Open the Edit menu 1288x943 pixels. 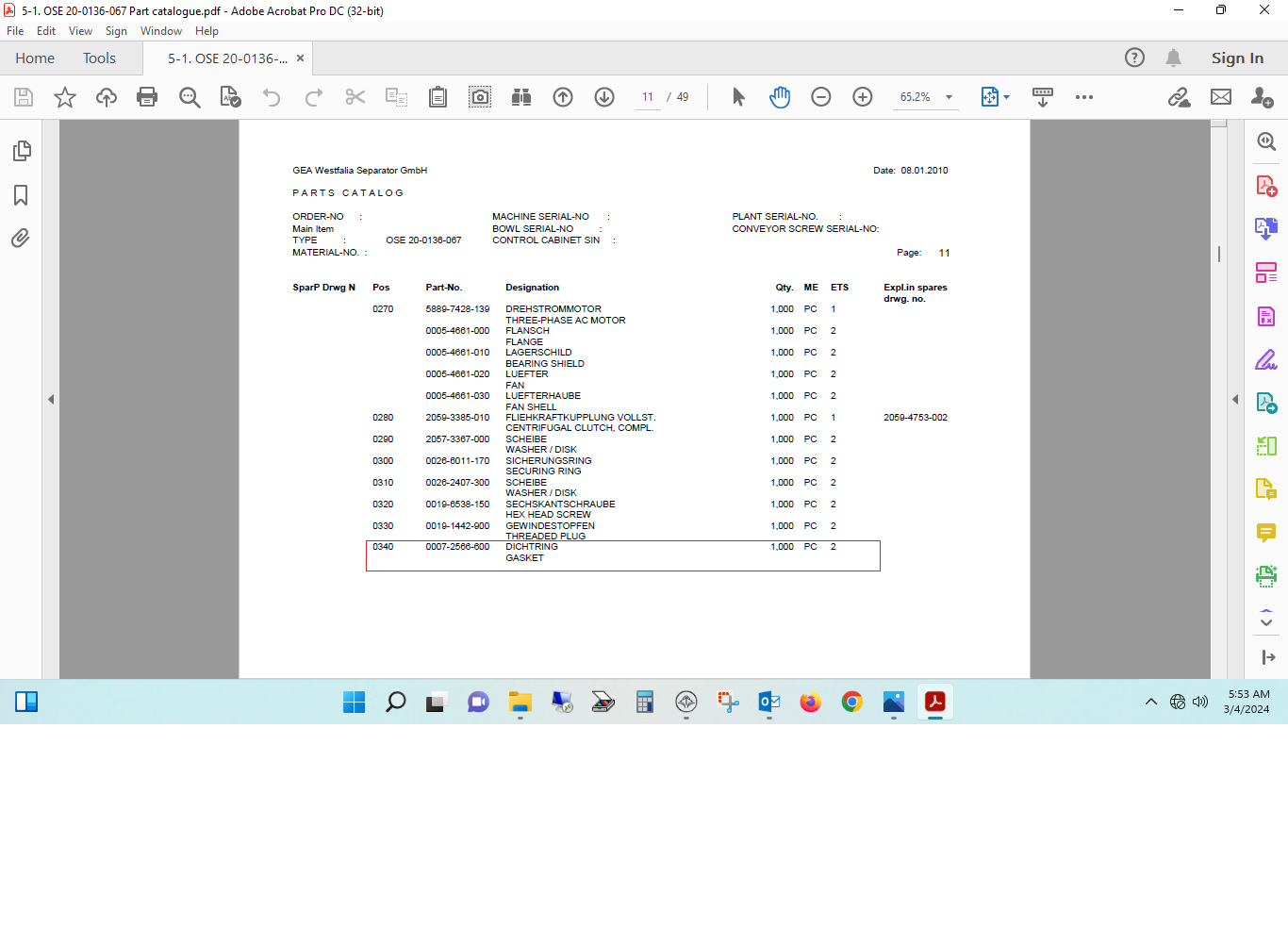[x=46, y=31]
